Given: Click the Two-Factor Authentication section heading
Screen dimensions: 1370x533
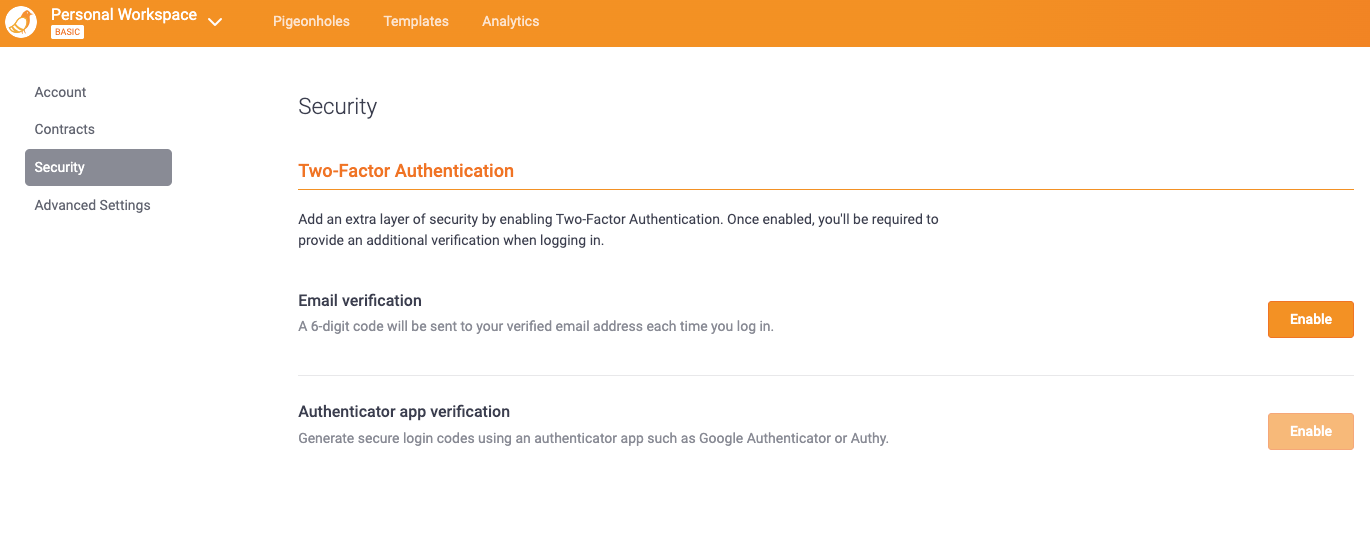Looking at the screenshot, I should click(x=406, y=171).
